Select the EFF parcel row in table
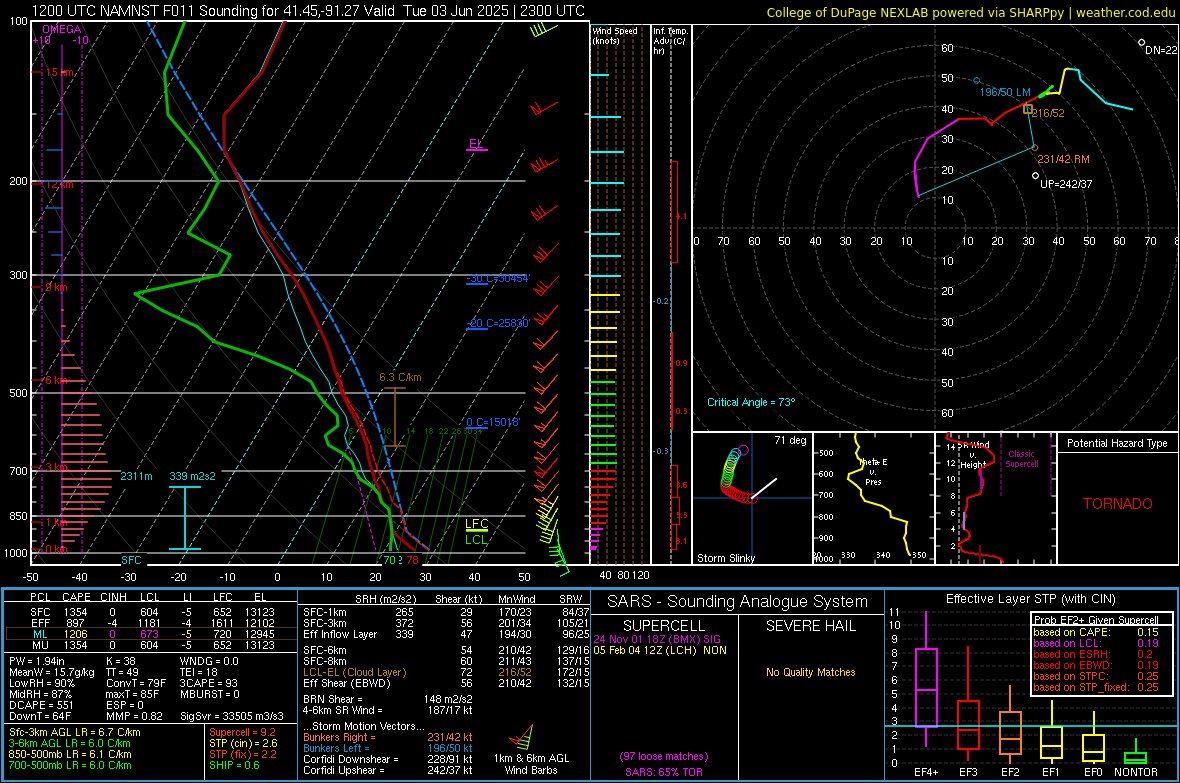 pyautogui.click(x=151, y=623)
